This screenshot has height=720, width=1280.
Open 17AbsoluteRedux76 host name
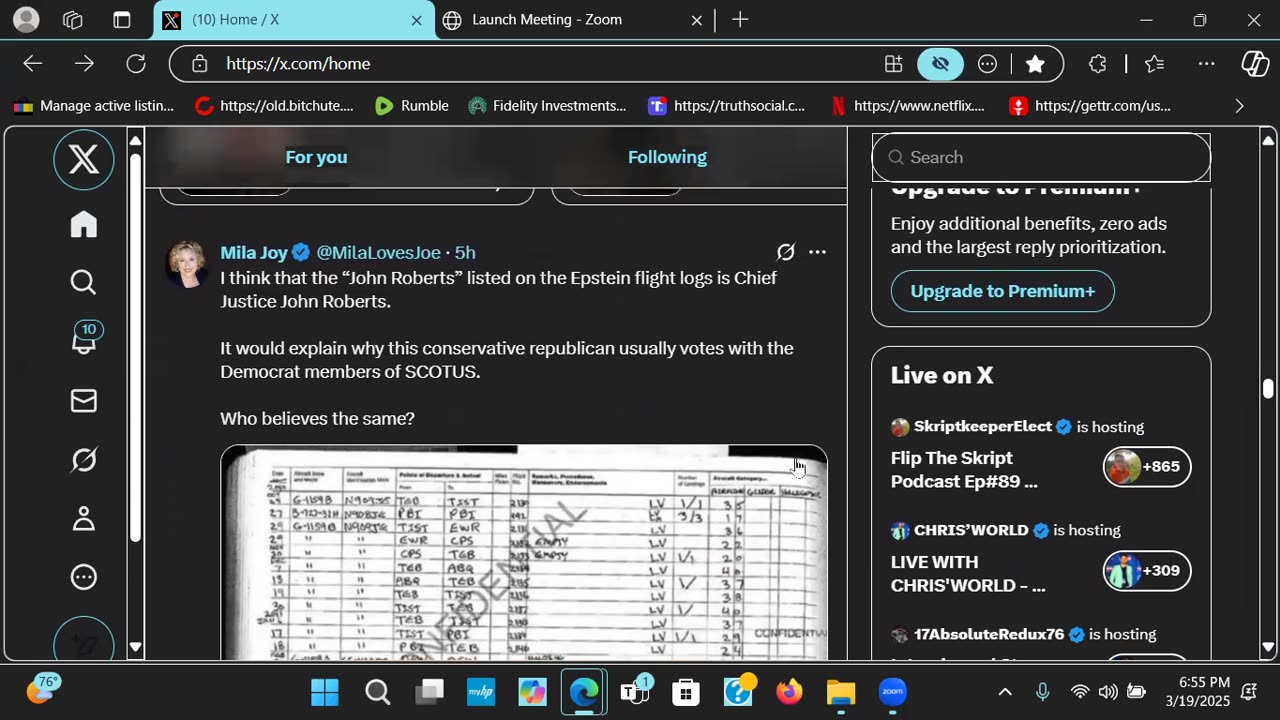point(989,635)
